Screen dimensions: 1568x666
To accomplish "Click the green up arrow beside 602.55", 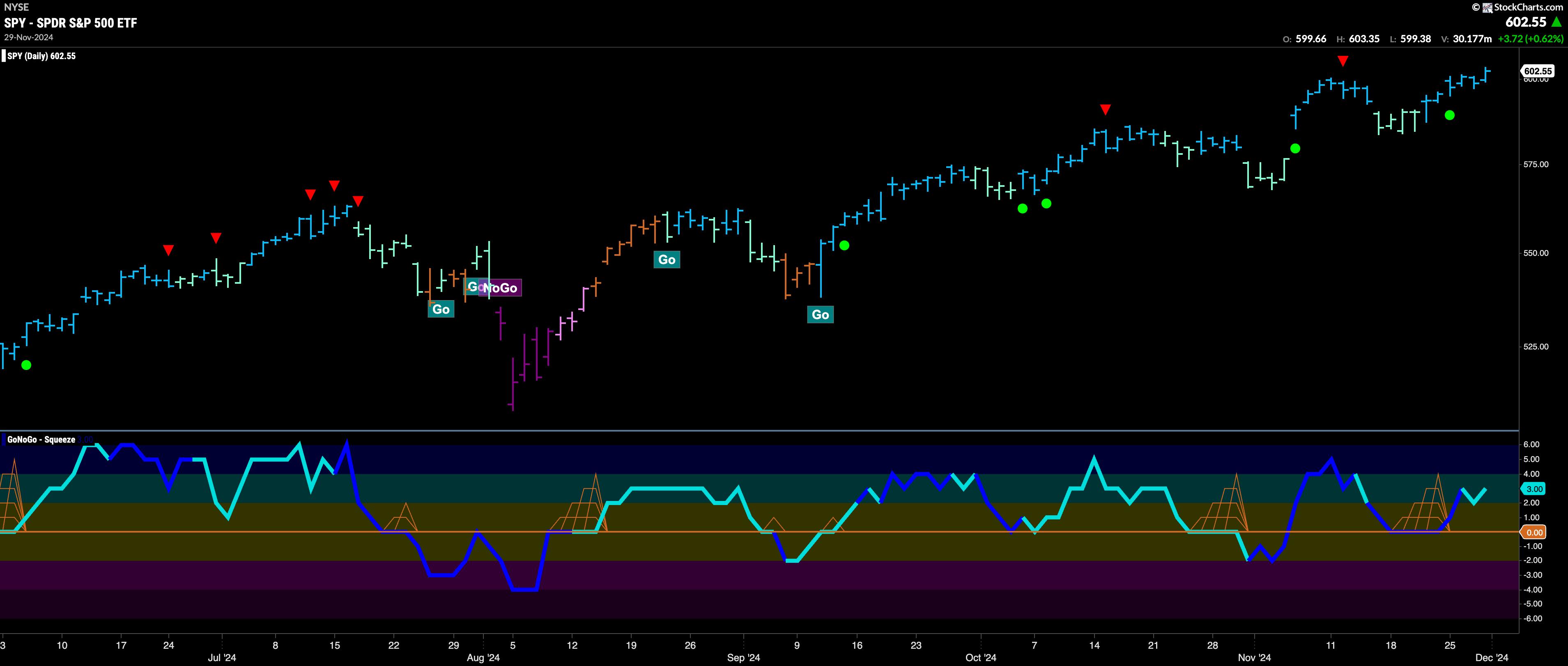I will tap(1557, 22).
